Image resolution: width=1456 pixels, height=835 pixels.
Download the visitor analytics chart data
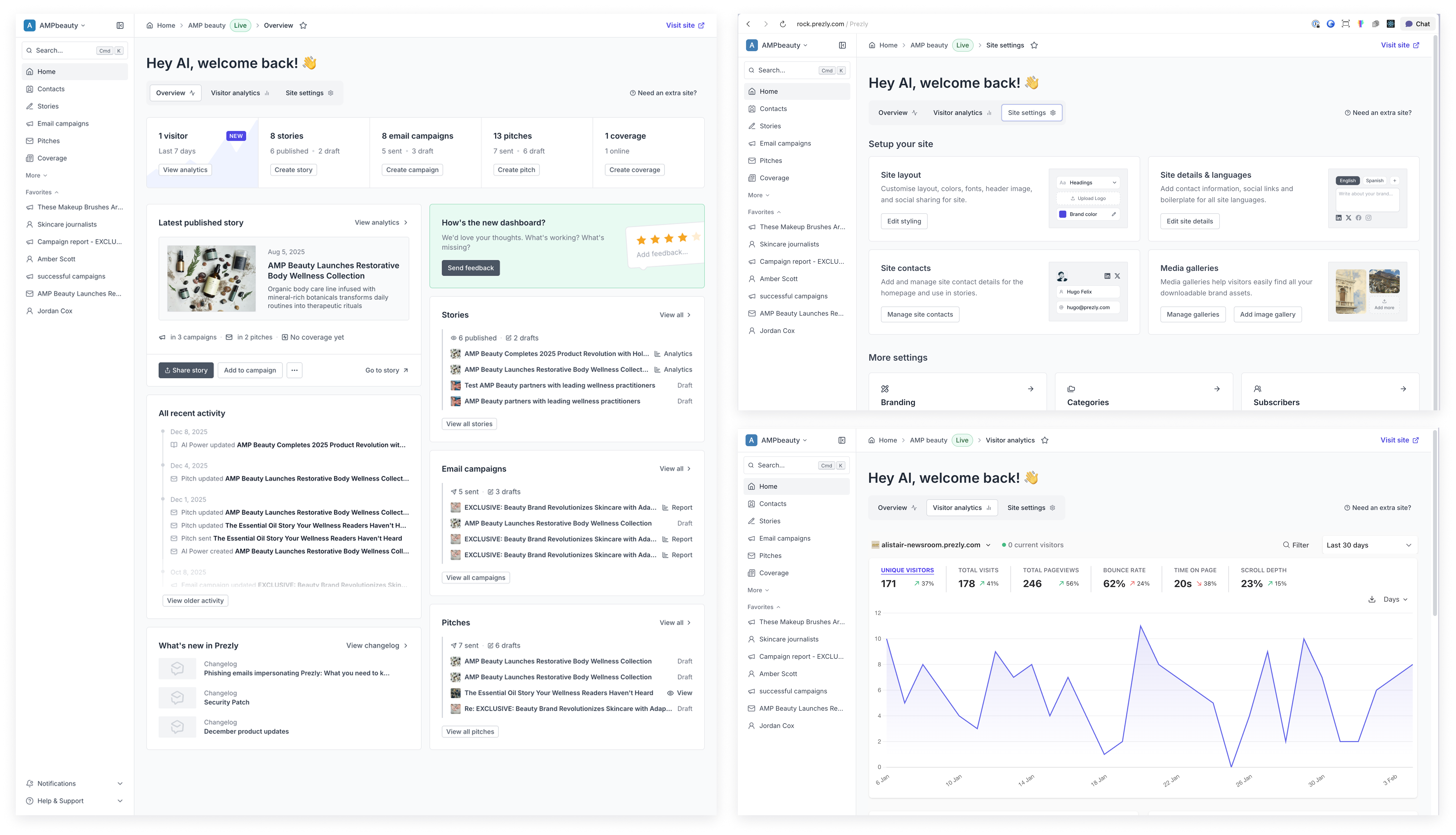click(x=1372, y=599)
